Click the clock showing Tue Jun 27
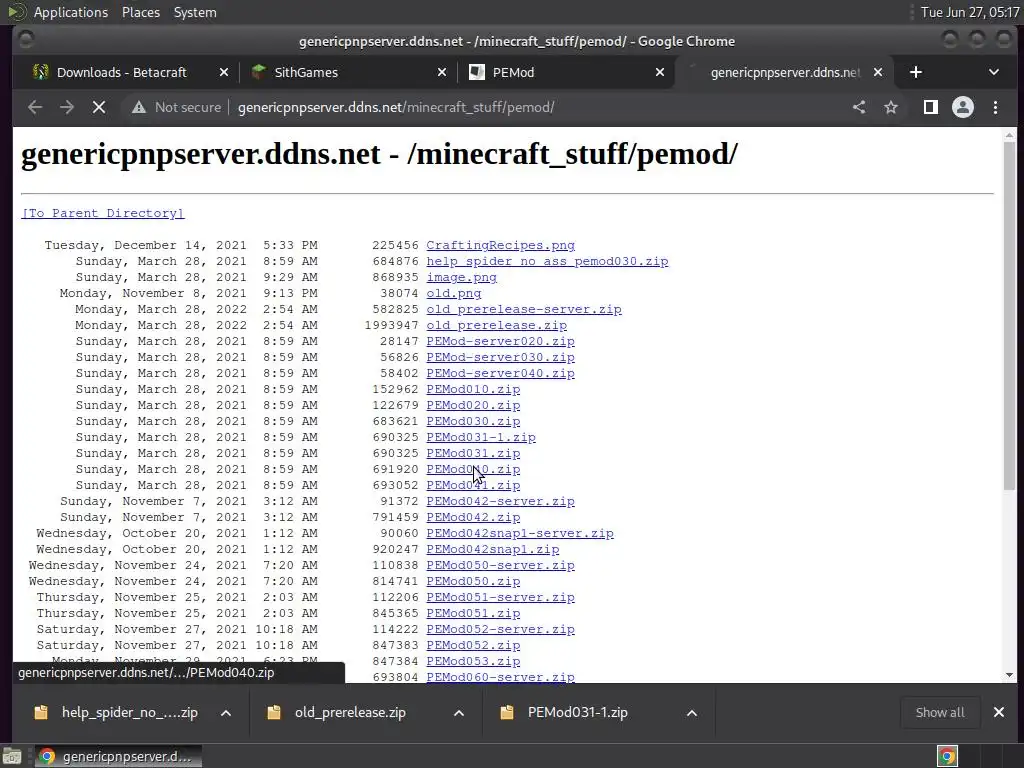 click(x=969, y=12)
